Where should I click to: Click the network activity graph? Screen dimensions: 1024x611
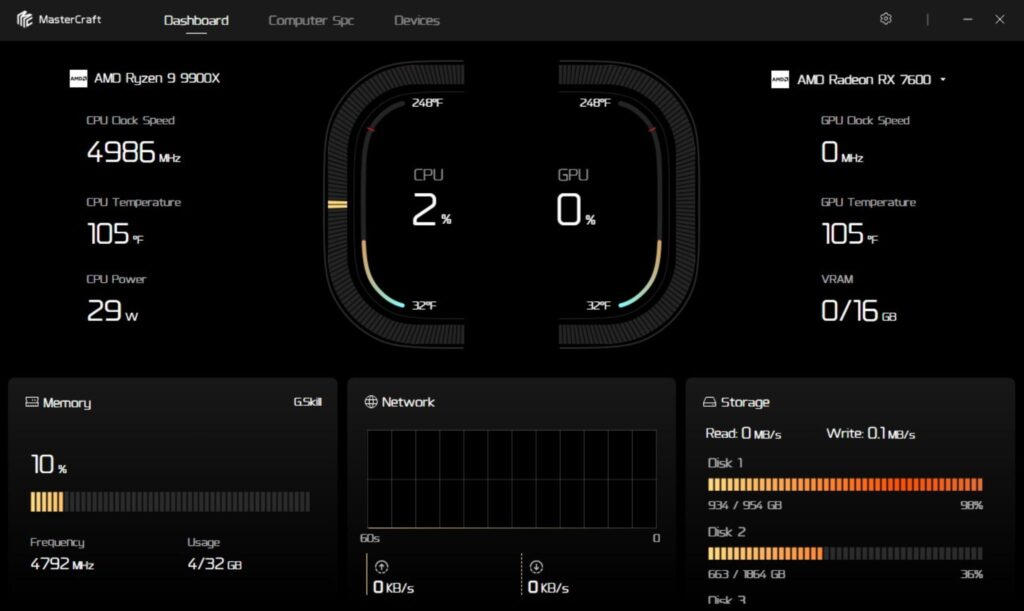click(512, 478)
